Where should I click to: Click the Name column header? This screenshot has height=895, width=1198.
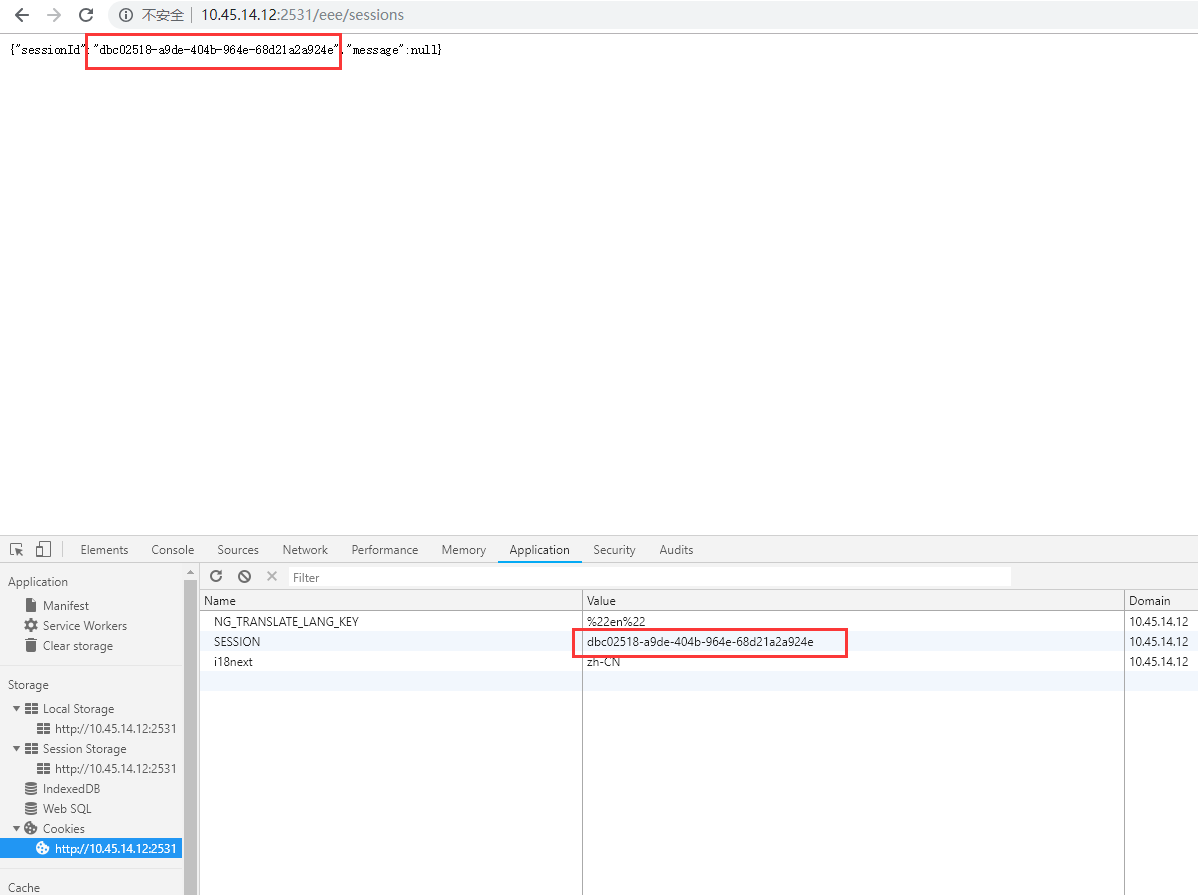click(x=390, y=601)
